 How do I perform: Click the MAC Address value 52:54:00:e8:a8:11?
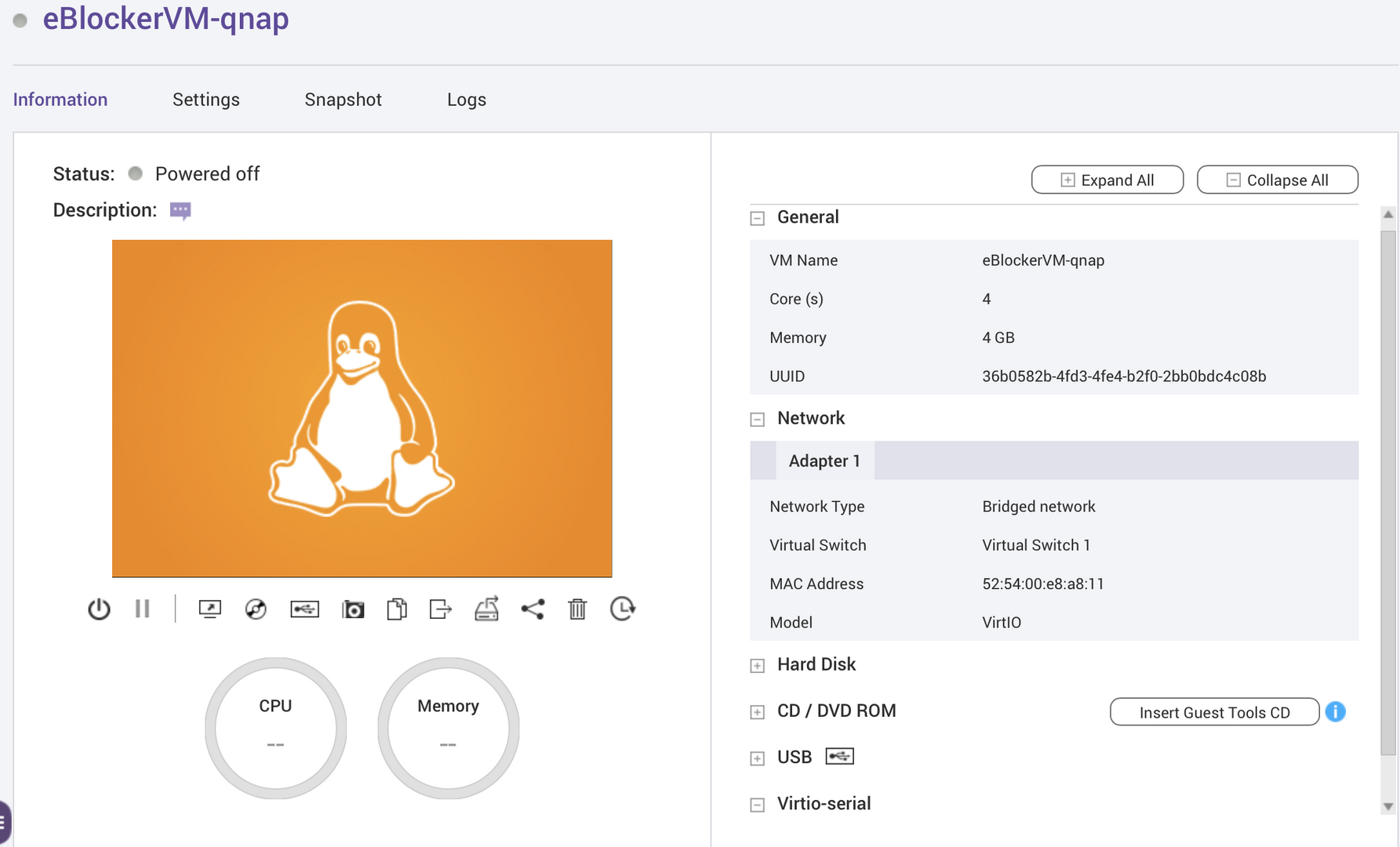coord(1043,583)
